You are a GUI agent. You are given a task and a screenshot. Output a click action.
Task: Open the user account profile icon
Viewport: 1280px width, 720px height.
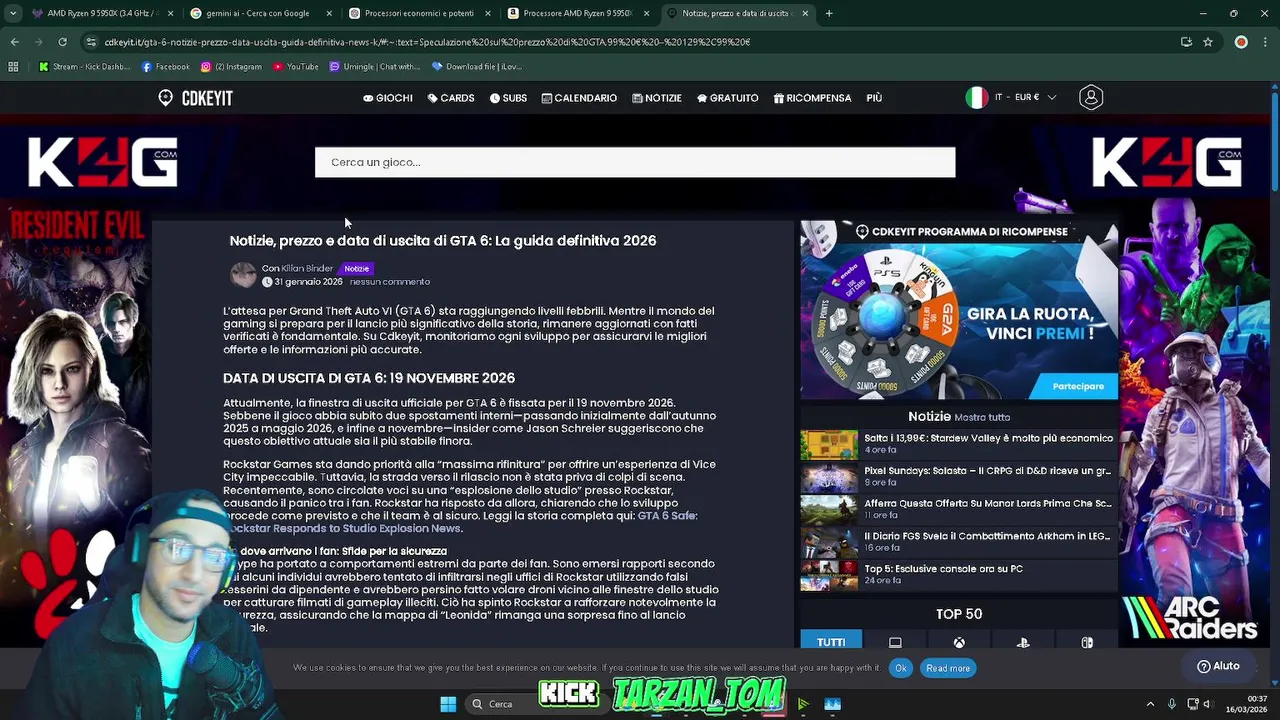[1091, 97]
